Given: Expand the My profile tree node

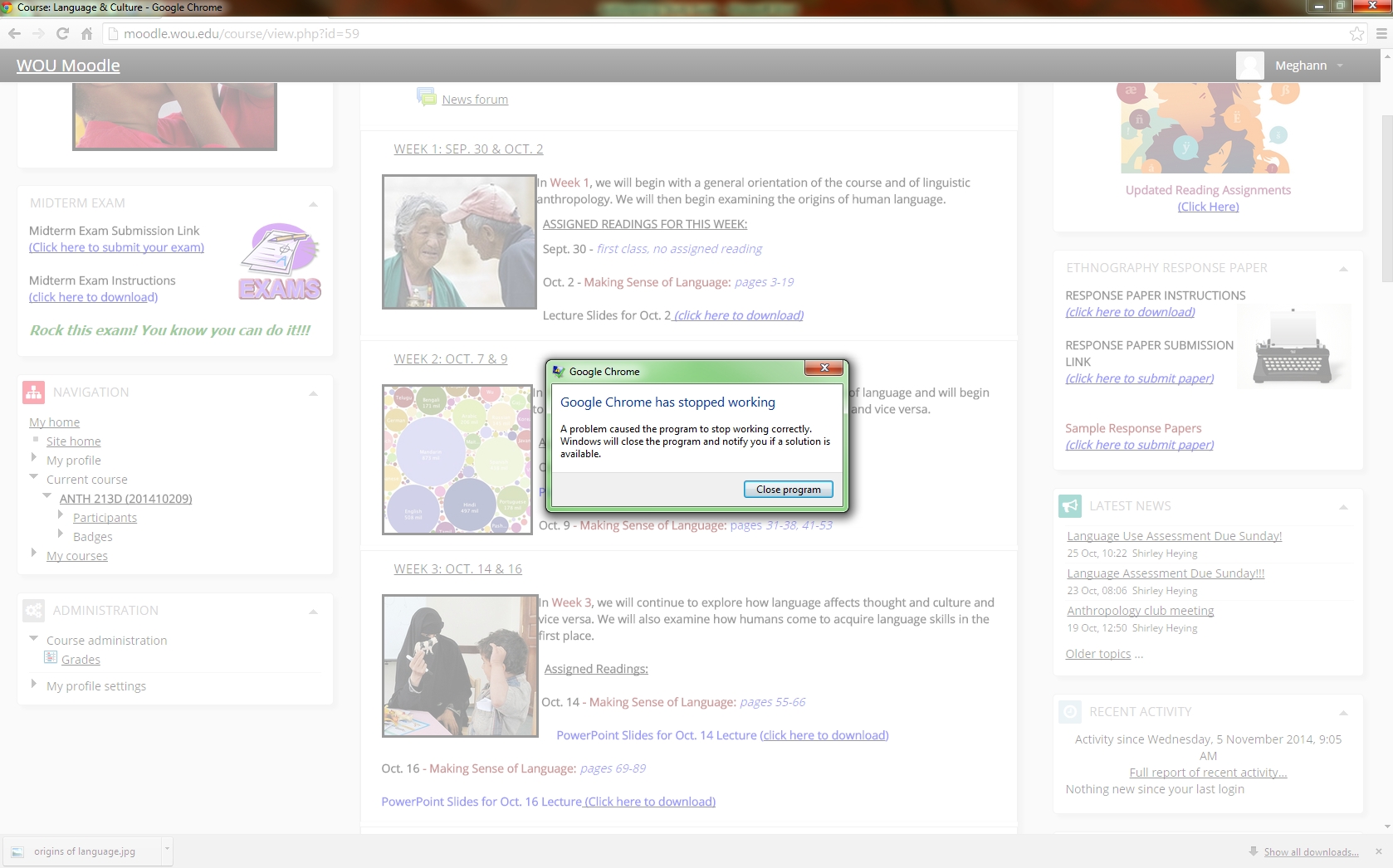Looking at the screenshot, I should (x=33, y=457).
